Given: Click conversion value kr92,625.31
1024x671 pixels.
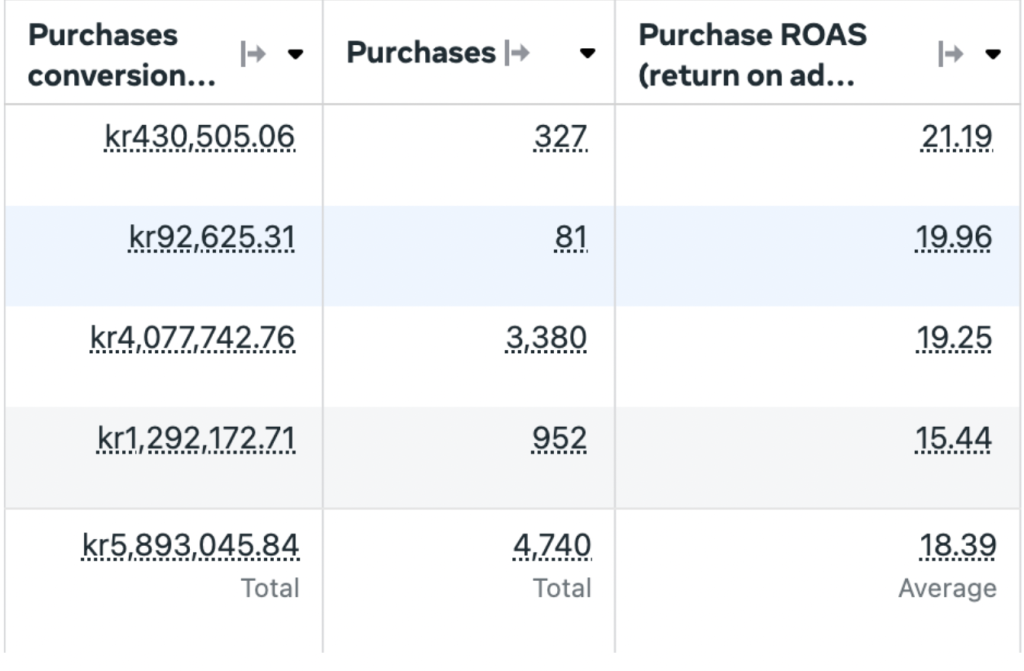Looking at the screenshot, I should pos(212,238).
